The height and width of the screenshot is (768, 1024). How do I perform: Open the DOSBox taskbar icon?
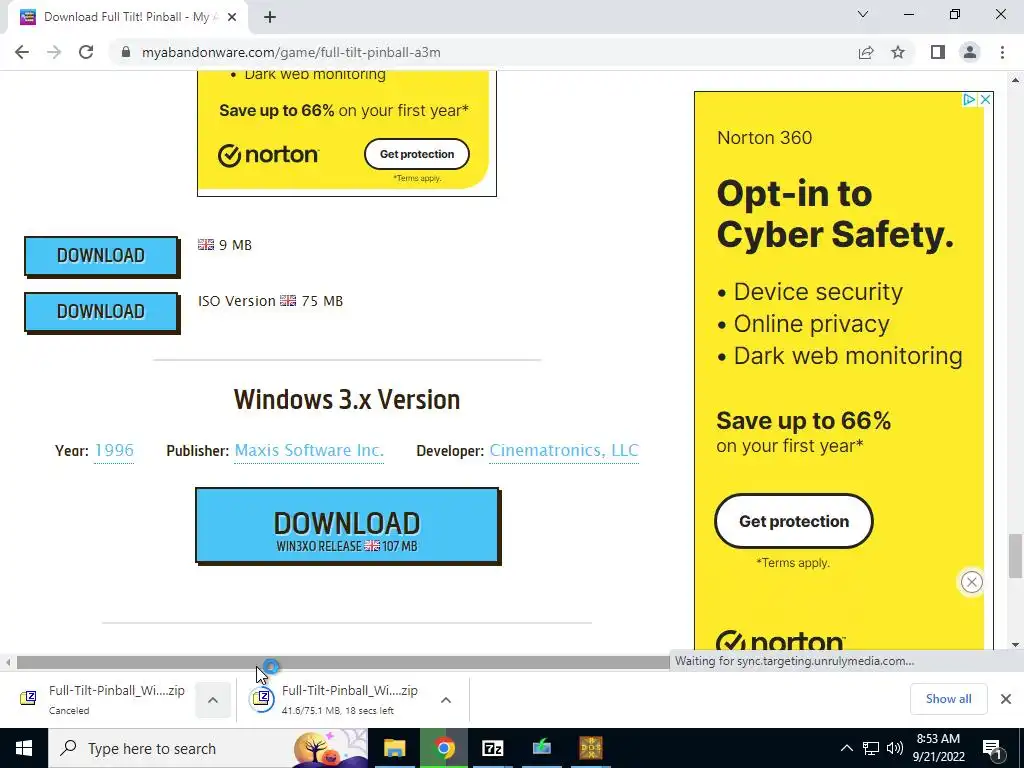[591, 748]
